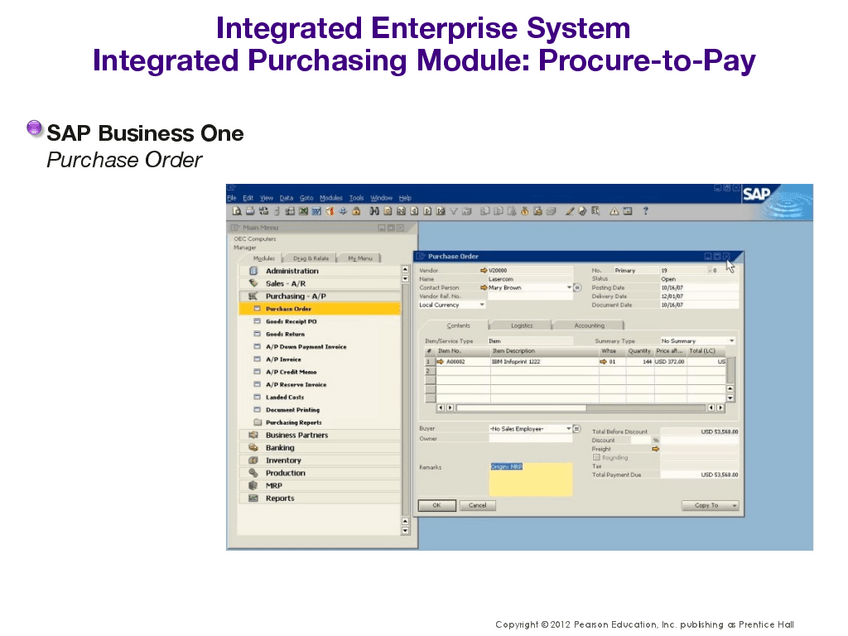This screenshot has height=636, width=848.
Task: Click the Business Partners module icon
Action: 253,435
